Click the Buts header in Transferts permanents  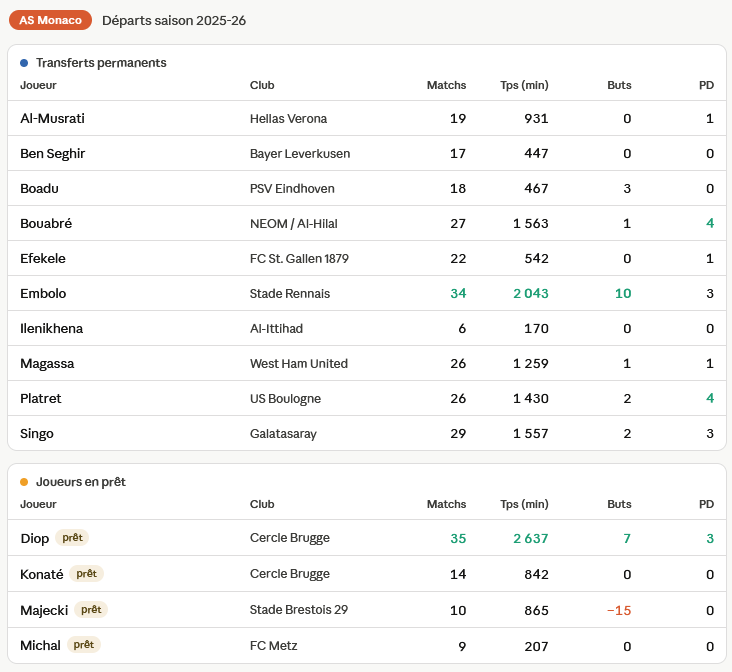619,85
